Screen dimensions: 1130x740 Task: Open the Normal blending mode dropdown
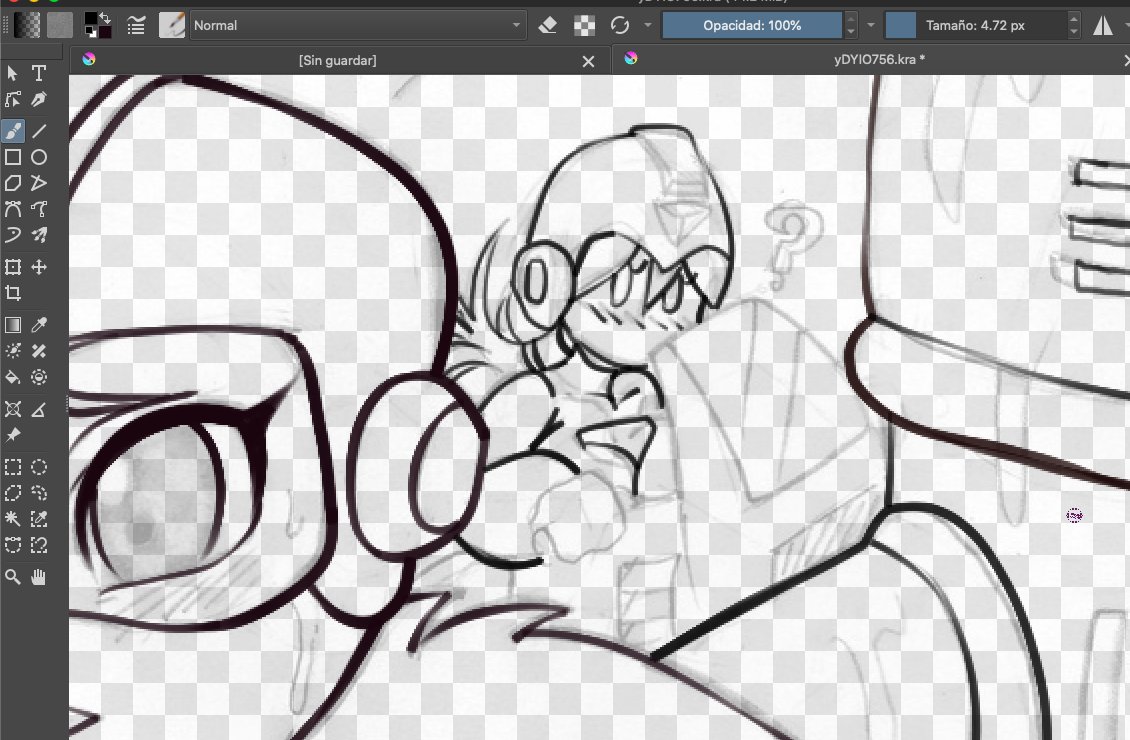[357, 25]
